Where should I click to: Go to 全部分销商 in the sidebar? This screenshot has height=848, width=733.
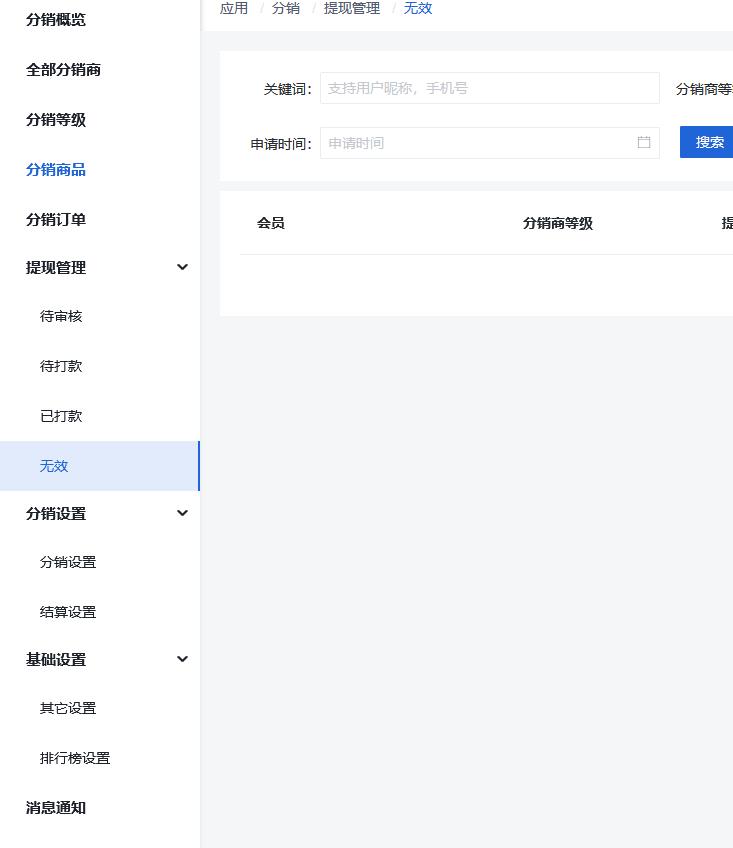[x=63, y=70]
